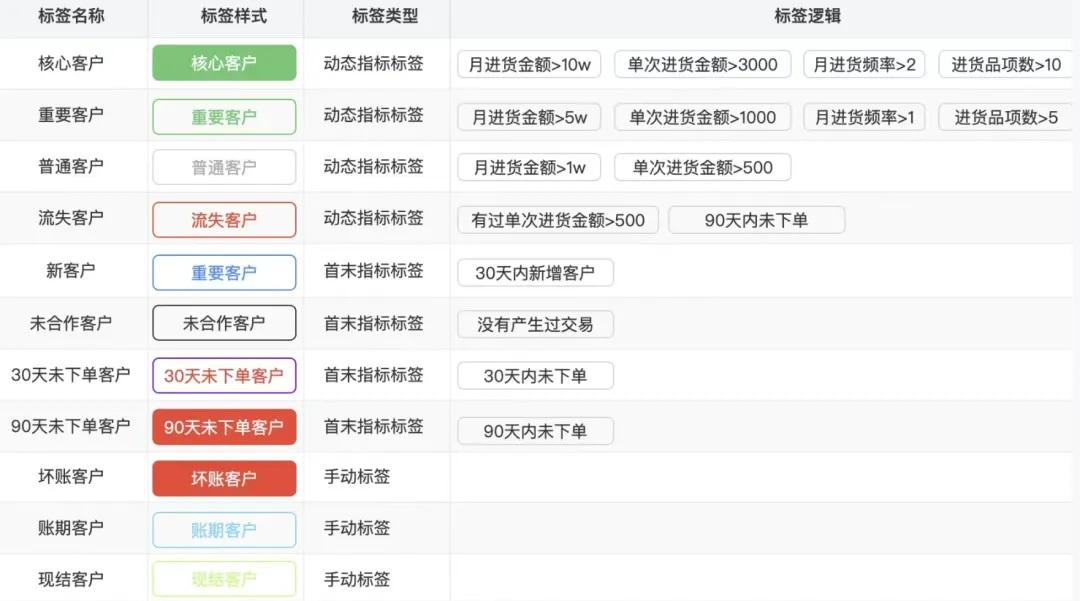Select the 单次进货金额>3000 condition chip
Screen dimensions: 1080x601
coord(702,63)
